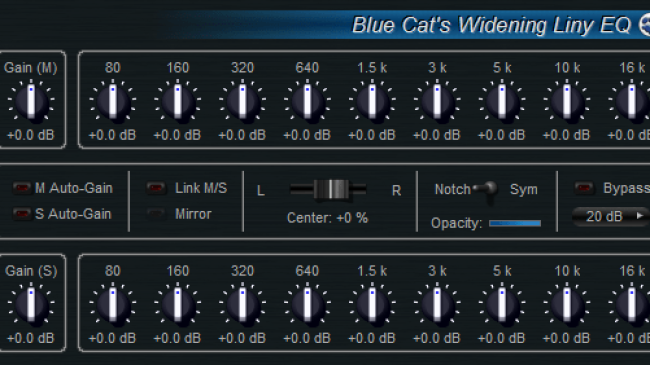Click the R label of the center slider
Screen dimensions: 650x365
point(396,191)
